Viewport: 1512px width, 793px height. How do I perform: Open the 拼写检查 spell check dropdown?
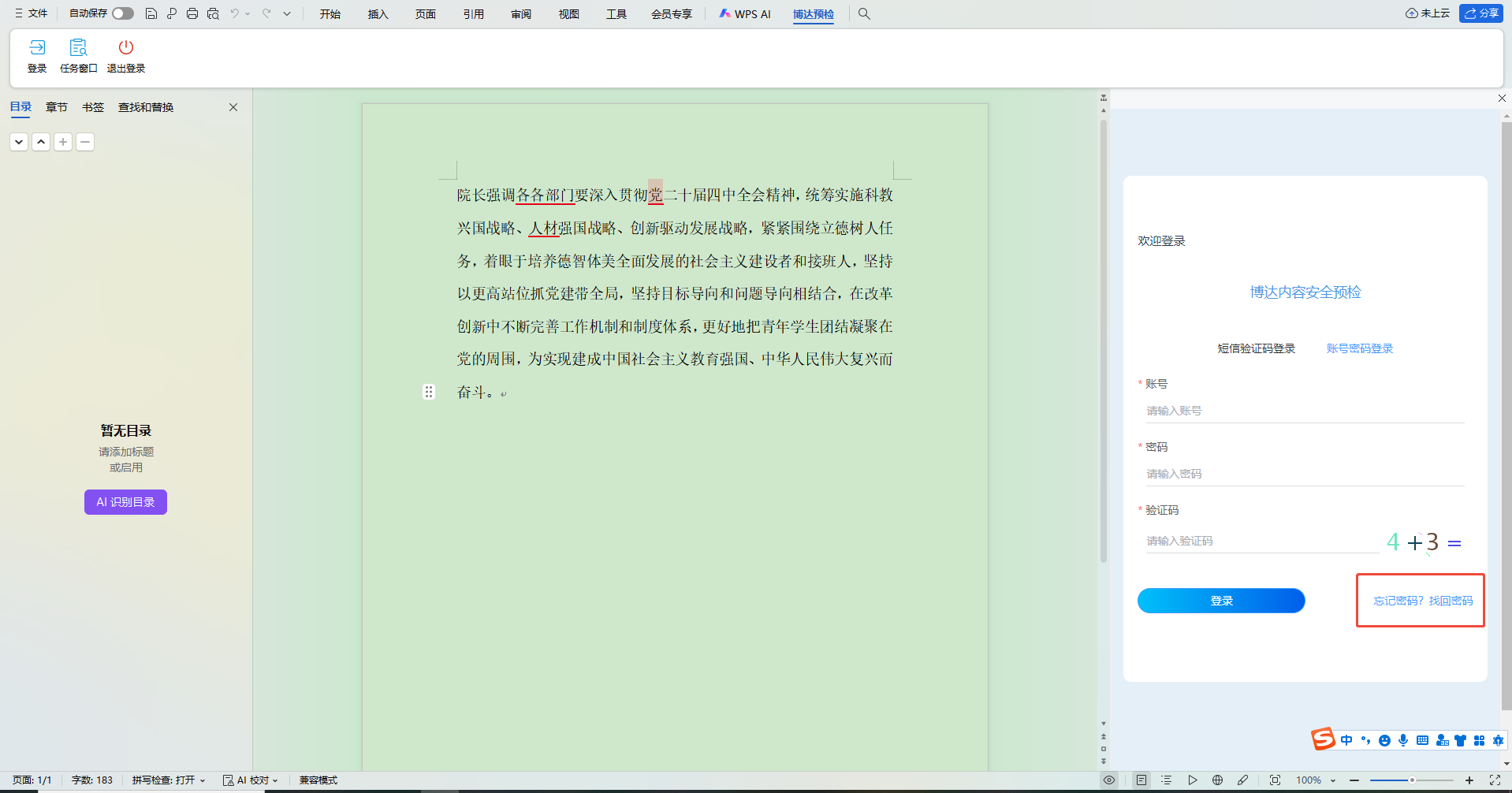(x=168, y=780)
